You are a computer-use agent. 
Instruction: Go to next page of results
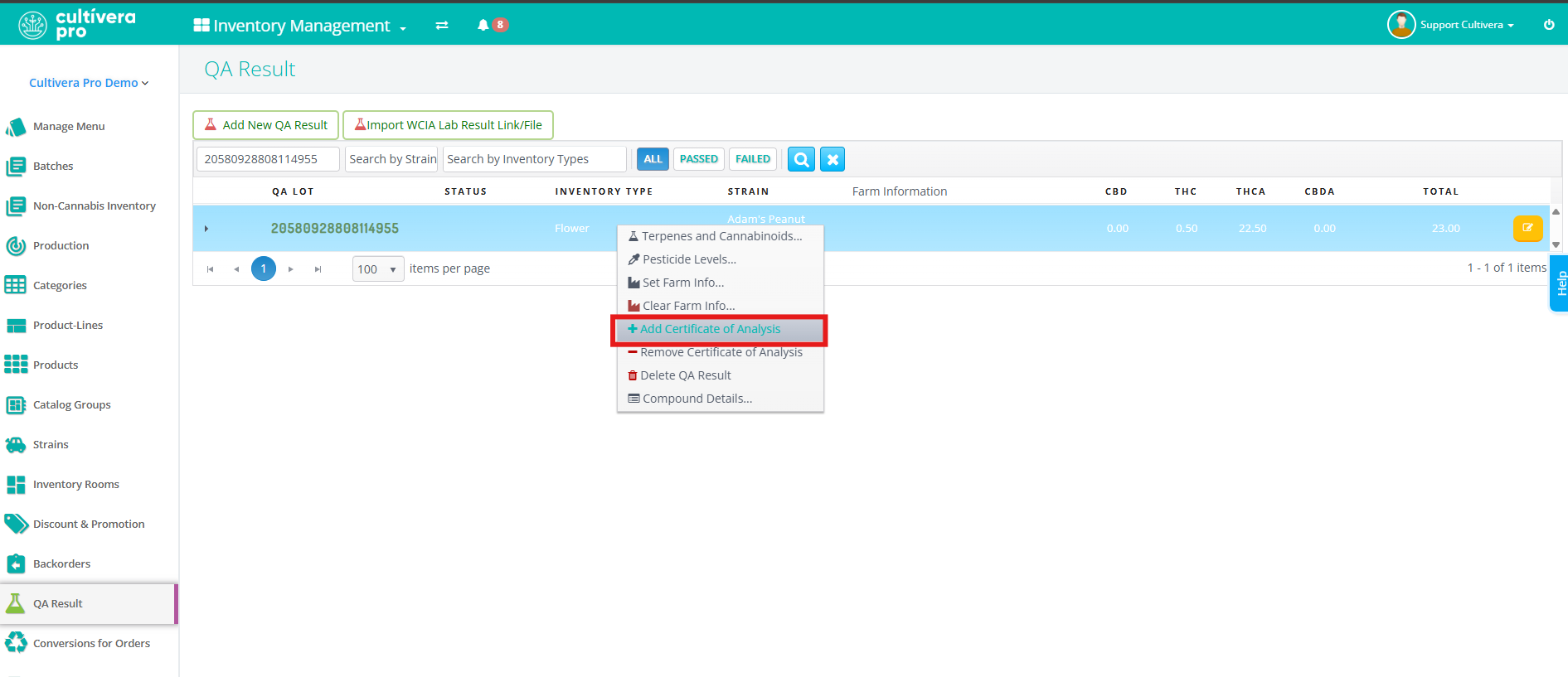(291, 269)
